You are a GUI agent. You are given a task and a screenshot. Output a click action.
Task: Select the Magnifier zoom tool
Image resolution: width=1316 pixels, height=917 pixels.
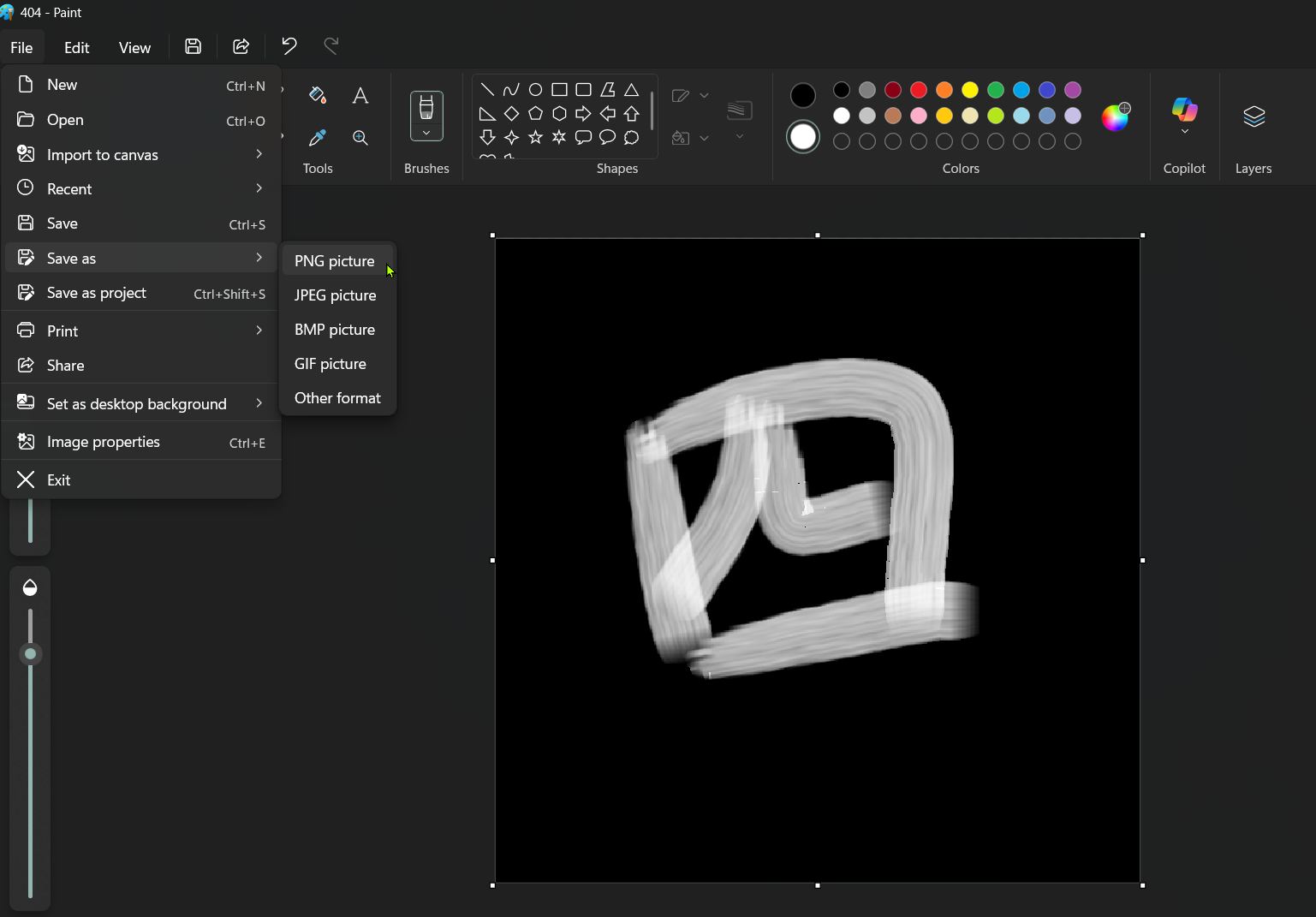click(x=360, y=138)
